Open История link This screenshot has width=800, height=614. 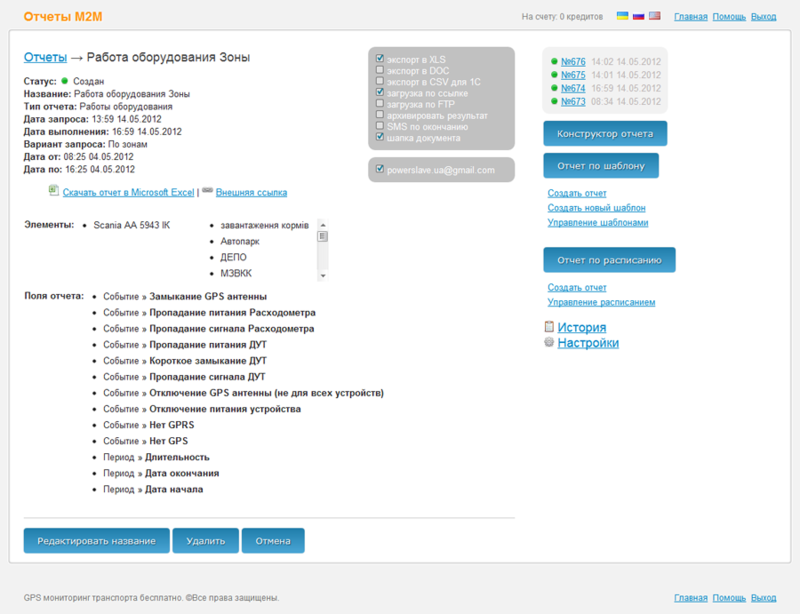click(582, 327)
